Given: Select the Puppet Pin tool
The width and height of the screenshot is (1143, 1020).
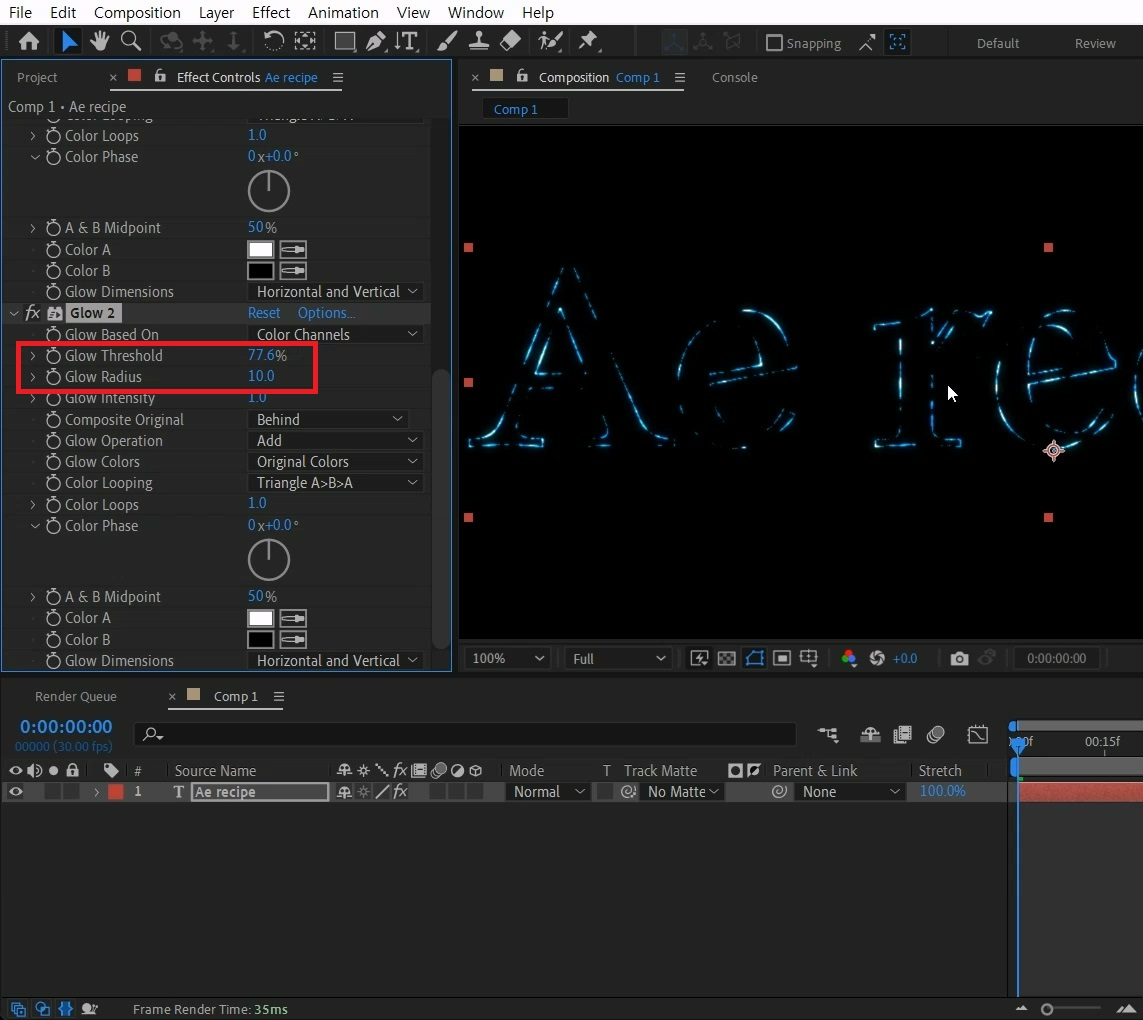Looking at the screenshot, I should 588,42.
